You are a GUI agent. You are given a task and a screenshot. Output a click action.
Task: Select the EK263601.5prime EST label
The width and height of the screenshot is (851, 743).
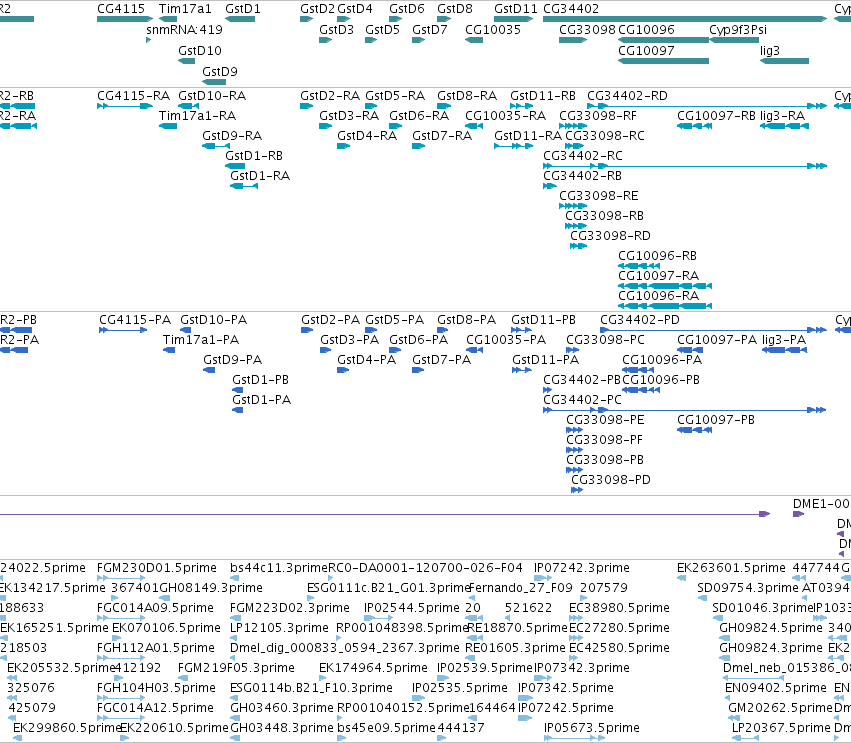coord(731,568)
